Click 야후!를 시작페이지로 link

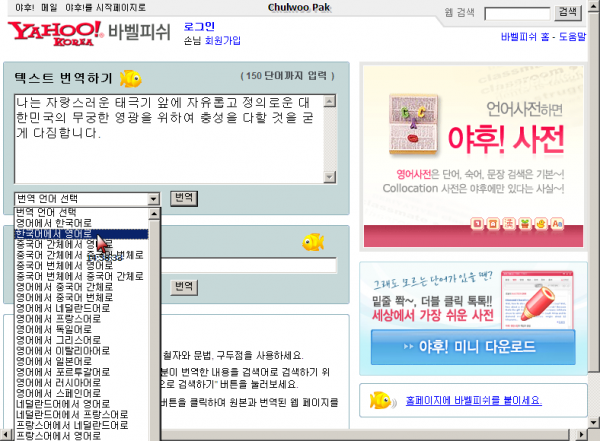pyautogui.click(x=106, y=7)
